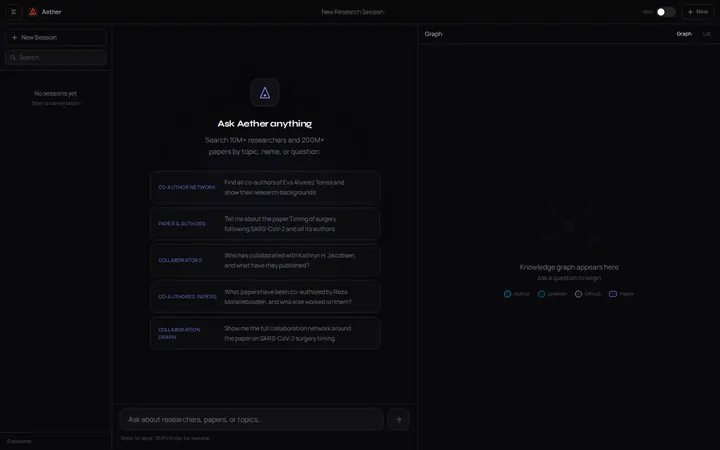Select the Collaborators suggestion about Kathryn H. Jacobsen

click(265, 260)
